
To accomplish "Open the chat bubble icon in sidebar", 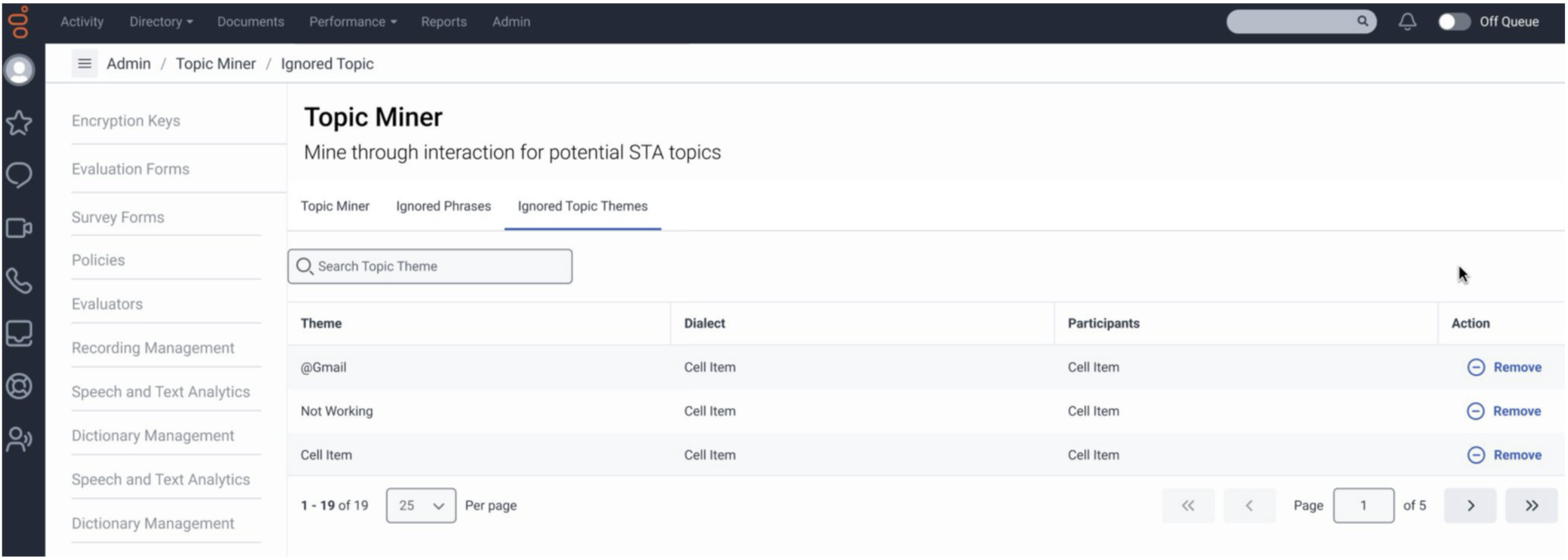I will [x=19, y=175].
